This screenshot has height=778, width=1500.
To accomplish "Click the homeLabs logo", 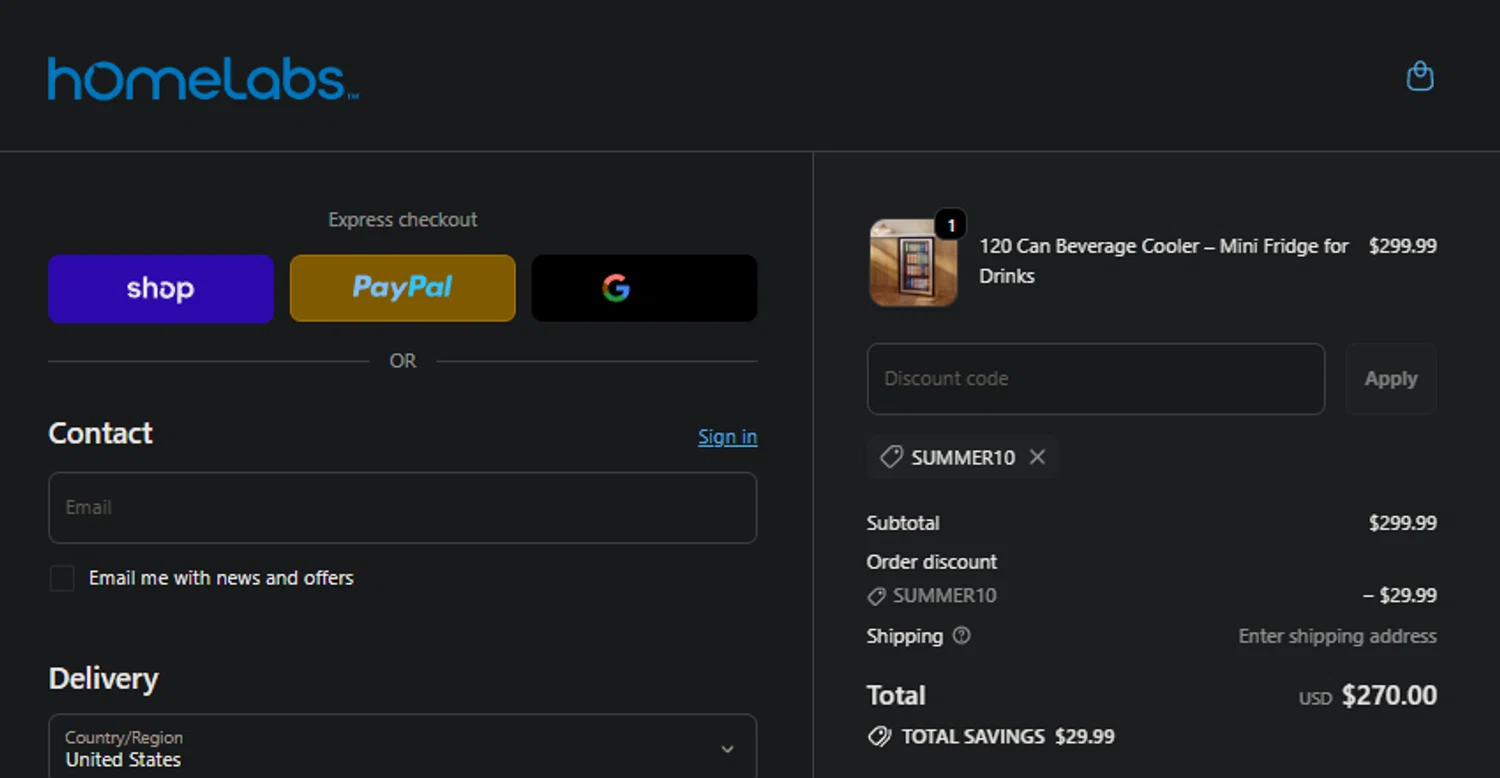I will (203, 79).
